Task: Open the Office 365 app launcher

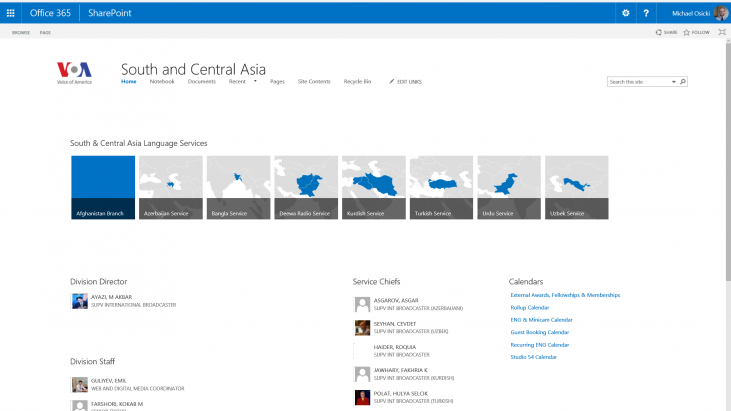Action: pos(10,13)
